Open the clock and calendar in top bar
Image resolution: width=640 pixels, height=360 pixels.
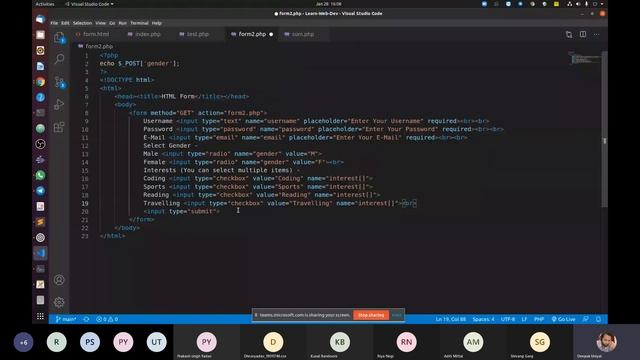(x=329, y=4)
